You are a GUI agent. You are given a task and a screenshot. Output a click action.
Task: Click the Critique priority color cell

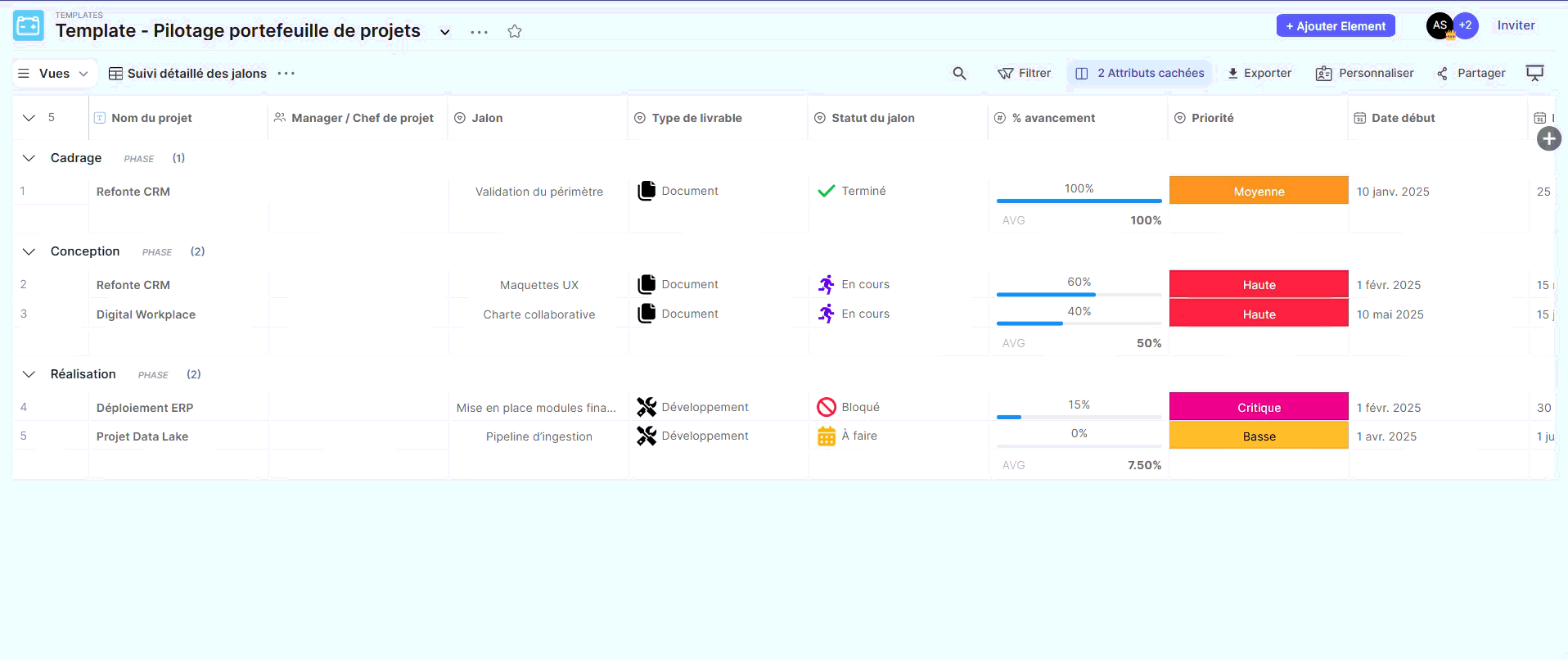(x=1258, y=407)
